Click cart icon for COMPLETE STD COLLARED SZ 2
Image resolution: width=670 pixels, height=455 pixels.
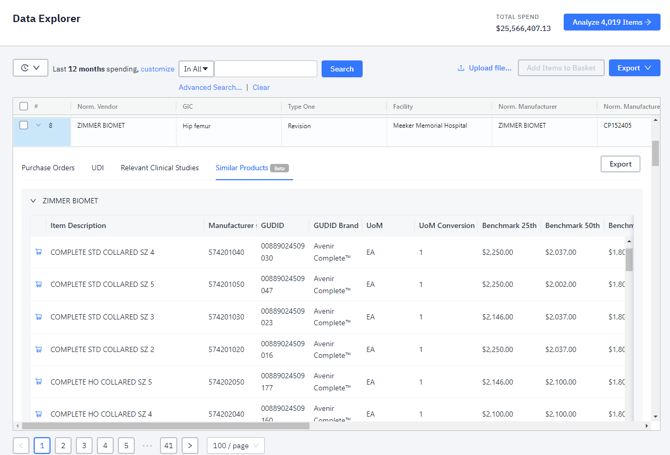[x=39, y=350]
